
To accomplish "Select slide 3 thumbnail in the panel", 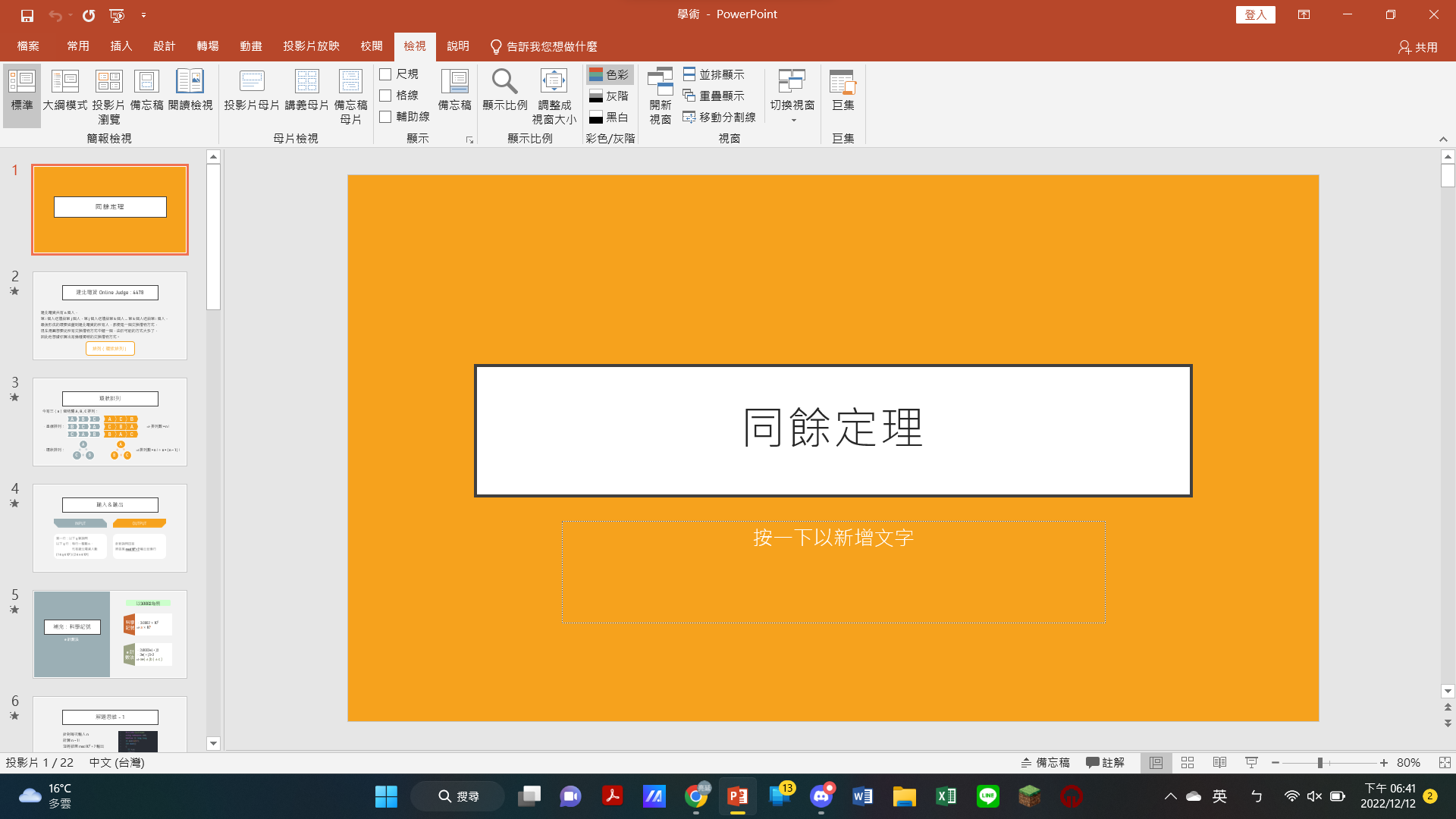I will click(110, 422).
